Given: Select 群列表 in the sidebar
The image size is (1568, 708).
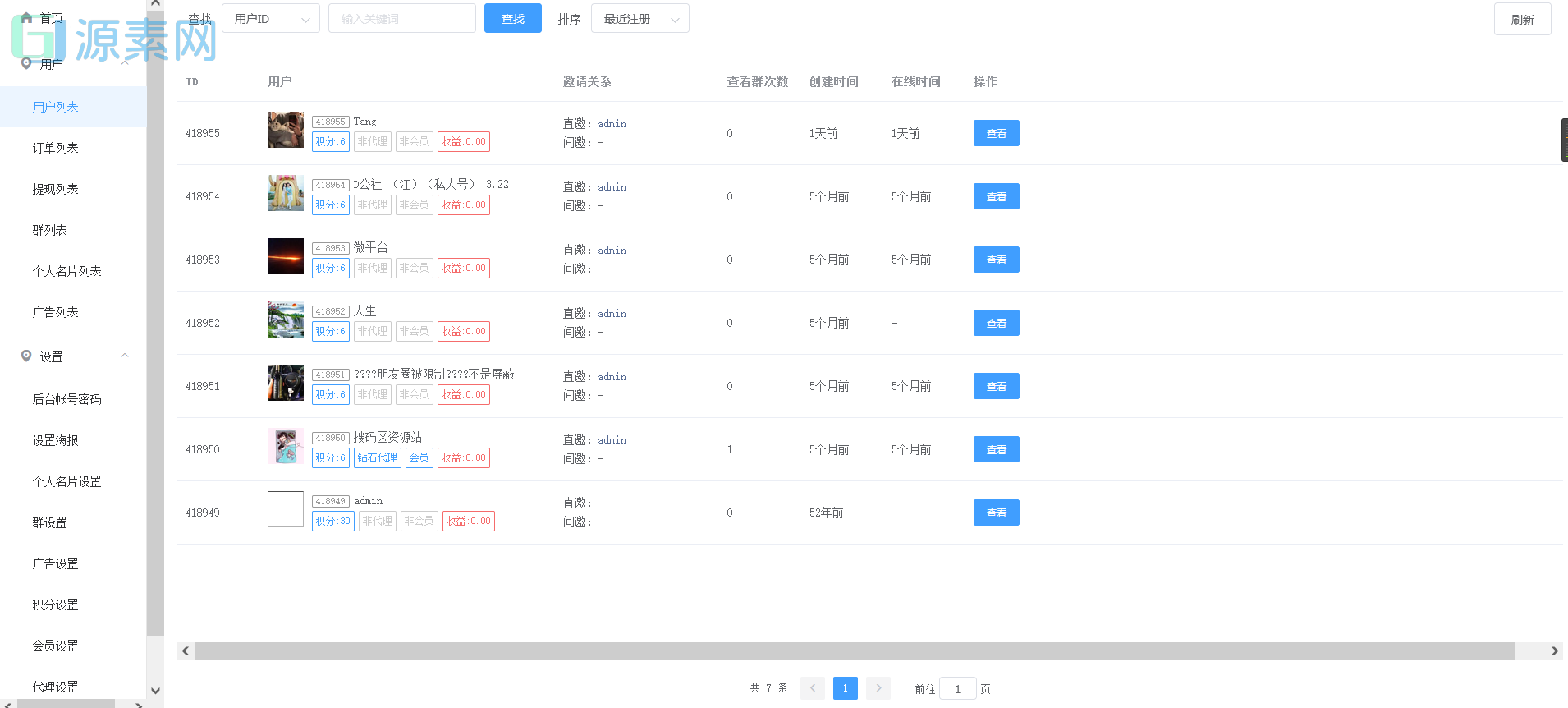Looking at the screenshot, I should 49,230.
